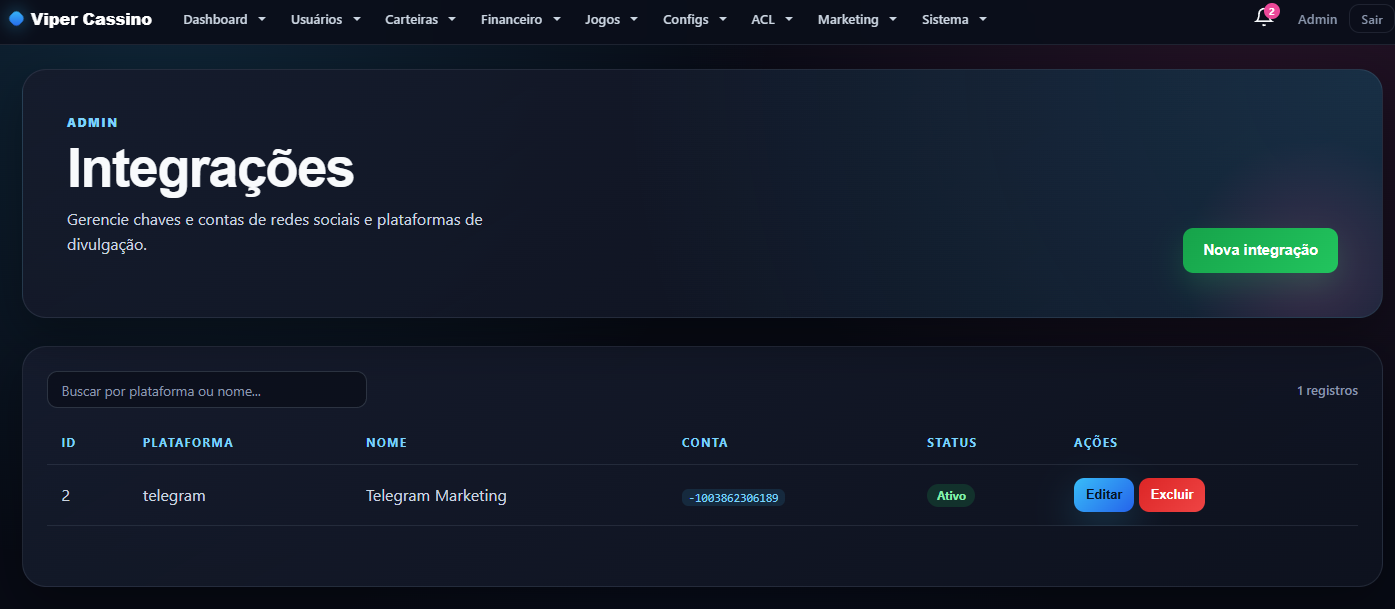Delete the Telegram integration with Excluir
The image size is (1395, 609).
coord(1172,495)
